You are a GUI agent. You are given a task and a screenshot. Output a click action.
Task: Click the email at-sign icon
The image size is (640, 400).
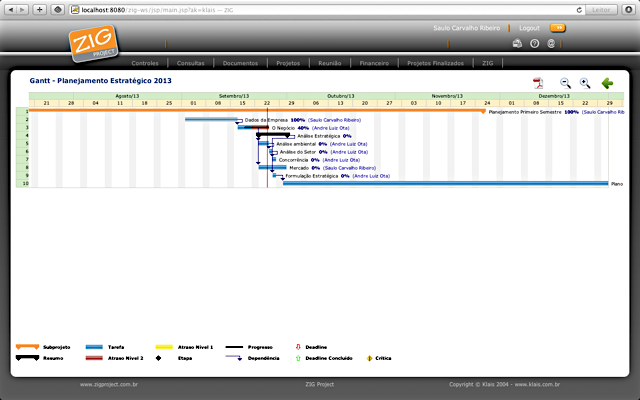coord(551,44)
